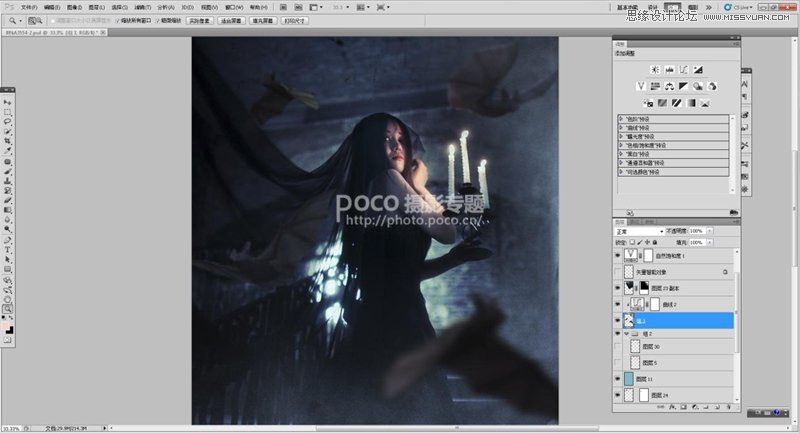This screenshot has width=800, height=433.
Task: Click the zoom out icon in the options bar
Action: tap(39, 21)
